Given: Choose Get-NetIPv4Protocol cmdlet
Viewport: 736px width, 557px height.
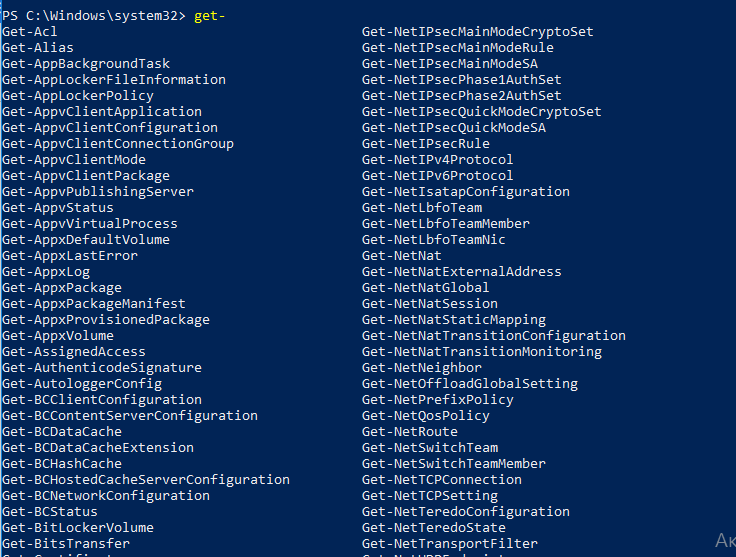Looking at the screenshot, I should [437, 160].
